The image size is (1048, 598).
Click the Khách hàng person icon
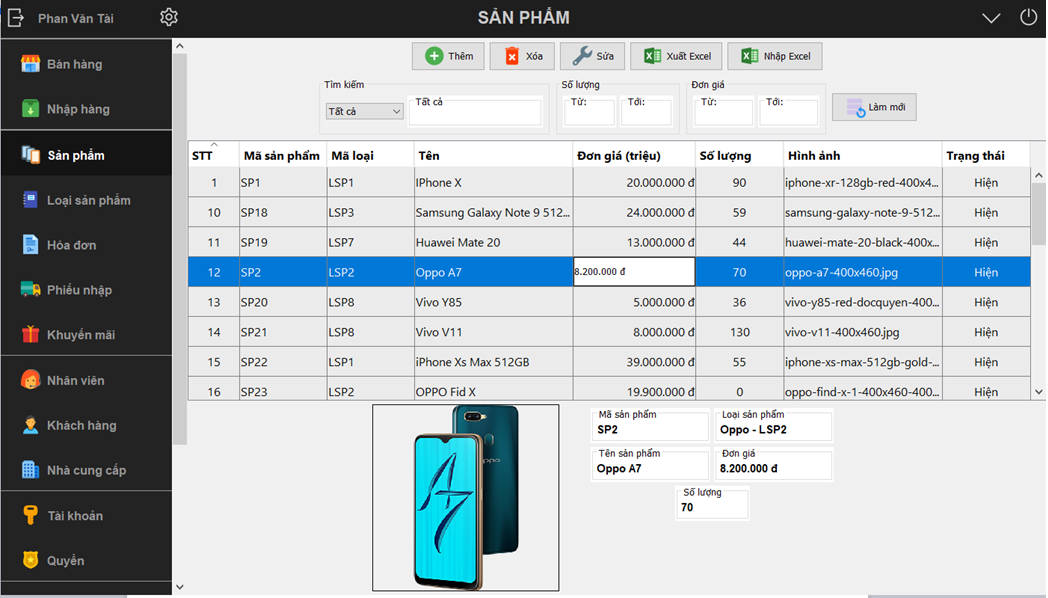pos(30,425)
